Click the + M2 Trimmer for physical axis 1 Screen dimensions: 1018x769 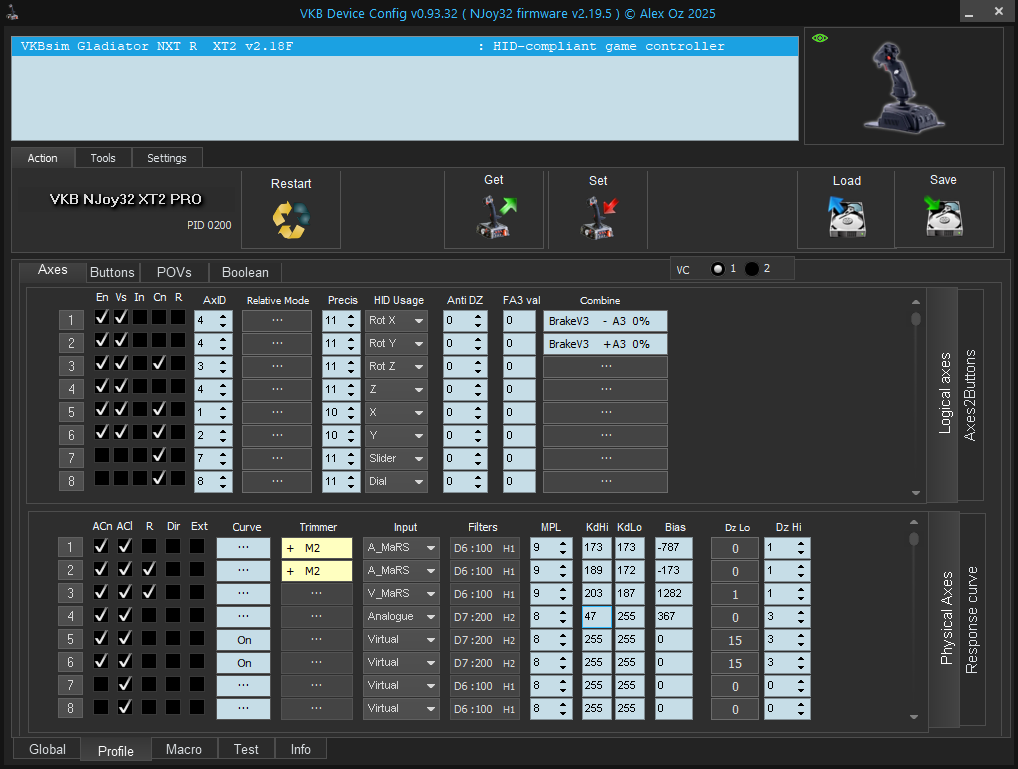[x=317, y=548]
